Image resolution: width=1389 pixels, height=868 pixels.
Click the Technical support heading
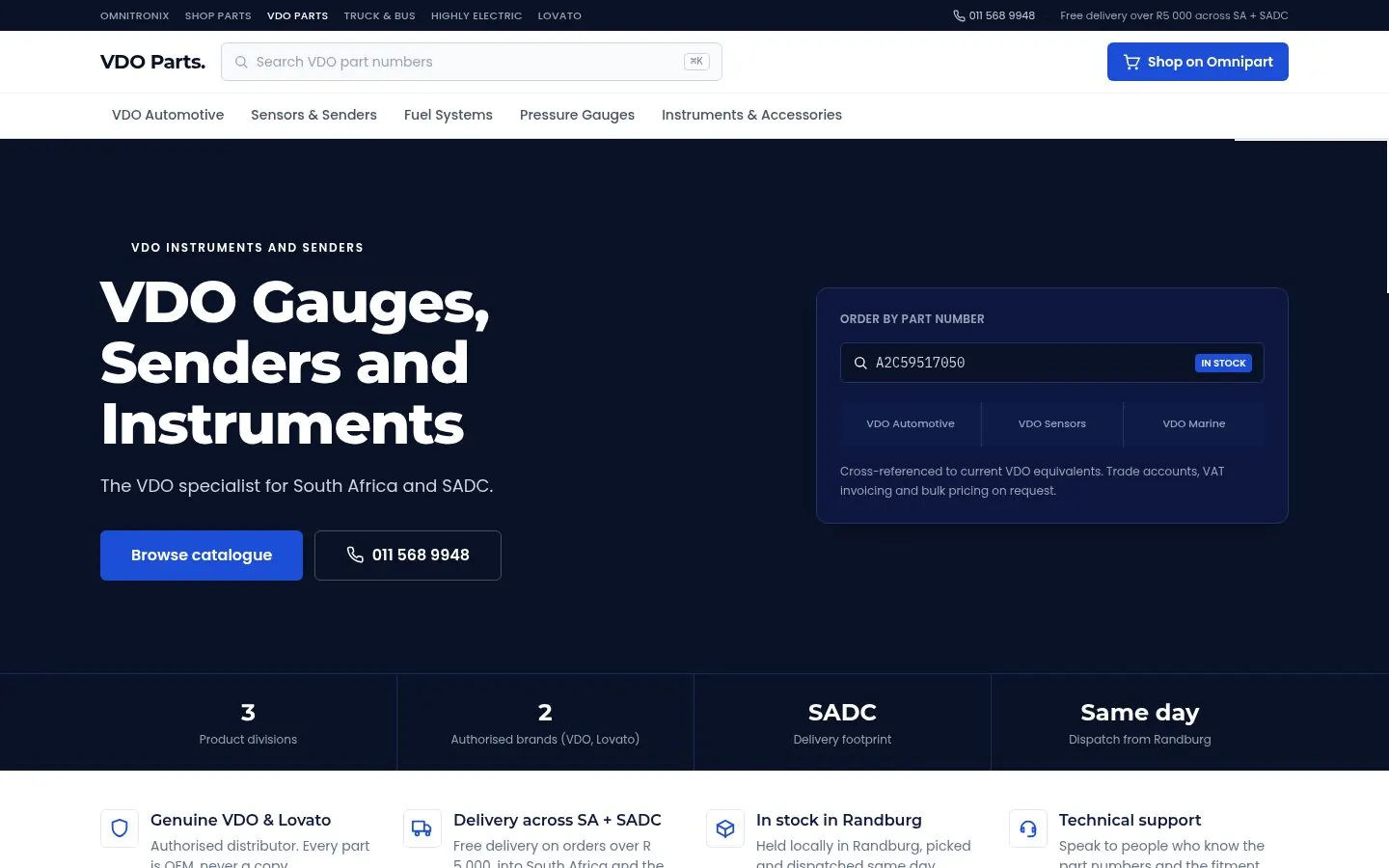point(1130,820)
